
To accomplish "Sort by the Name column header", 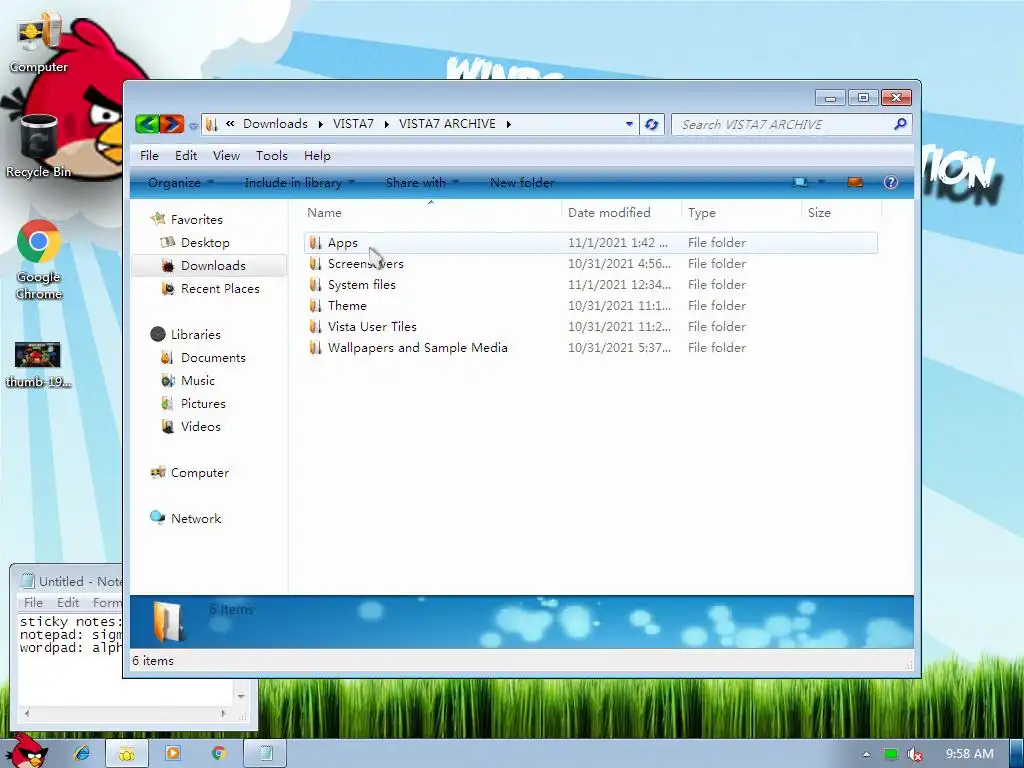I will tap(431, 212).
